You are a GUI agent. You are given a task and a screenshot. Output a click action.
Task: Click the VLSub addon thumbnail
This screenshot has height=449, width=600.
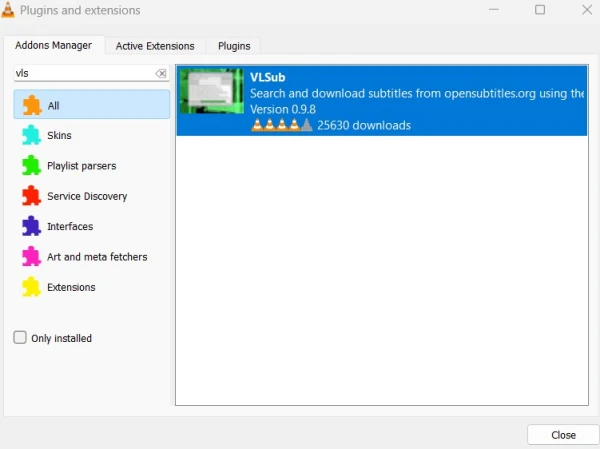(x=212, y=91)
